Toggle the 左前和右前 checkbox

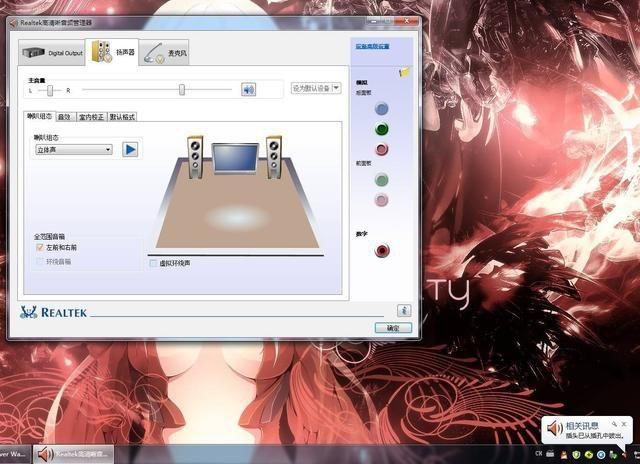point(40,247)
